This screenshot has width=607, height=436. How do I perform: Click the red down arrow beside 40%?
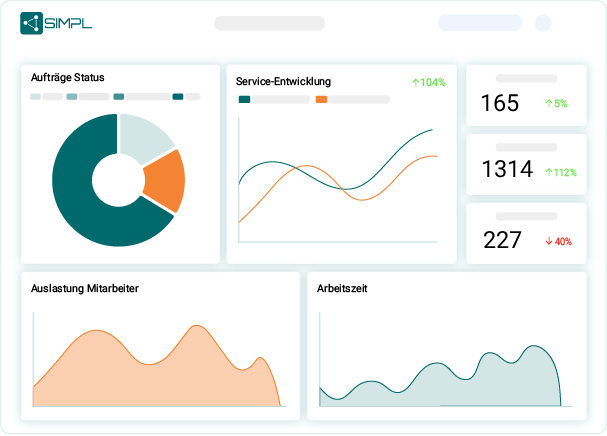(548, 241)
